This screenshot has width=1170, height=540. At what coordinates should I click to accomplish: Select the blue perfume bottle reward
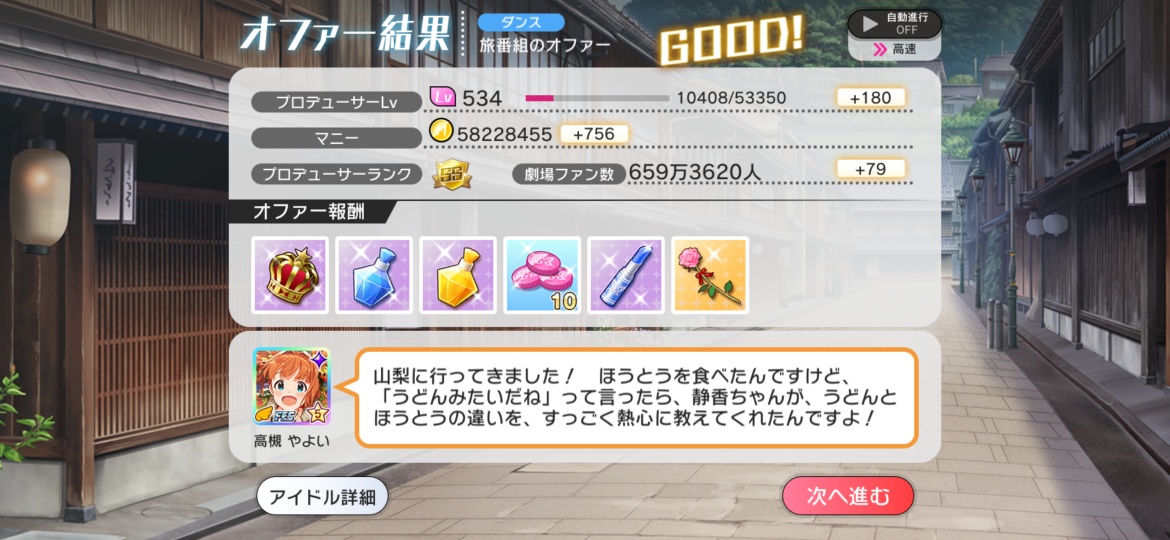(x=374, y=275)
